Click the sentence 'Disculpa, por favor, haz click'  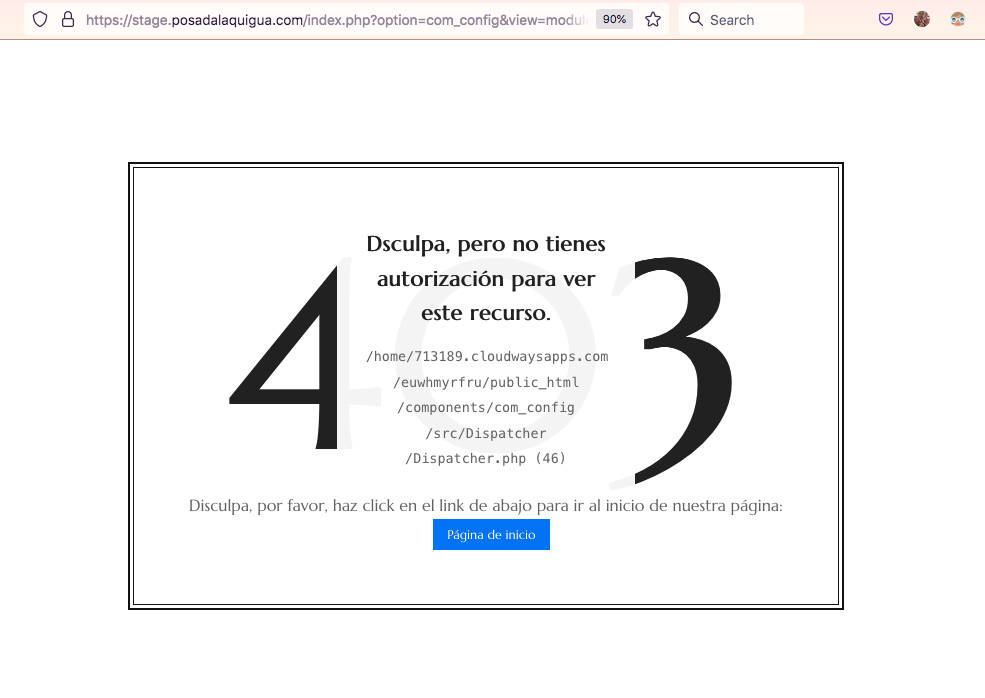tap(486, 506)
